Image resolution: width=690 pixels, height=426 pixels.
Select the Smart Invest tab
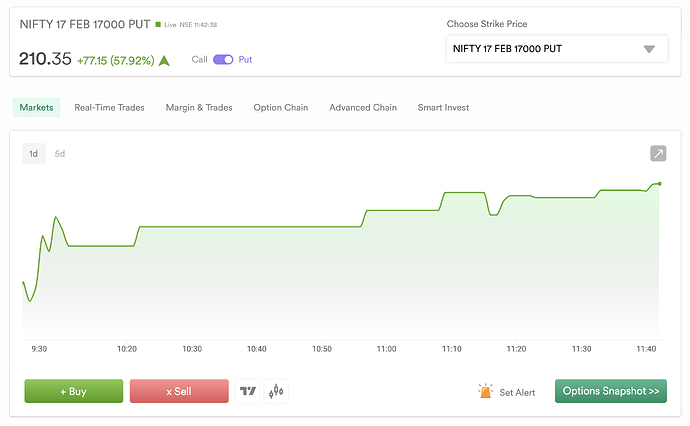[443, 107]
